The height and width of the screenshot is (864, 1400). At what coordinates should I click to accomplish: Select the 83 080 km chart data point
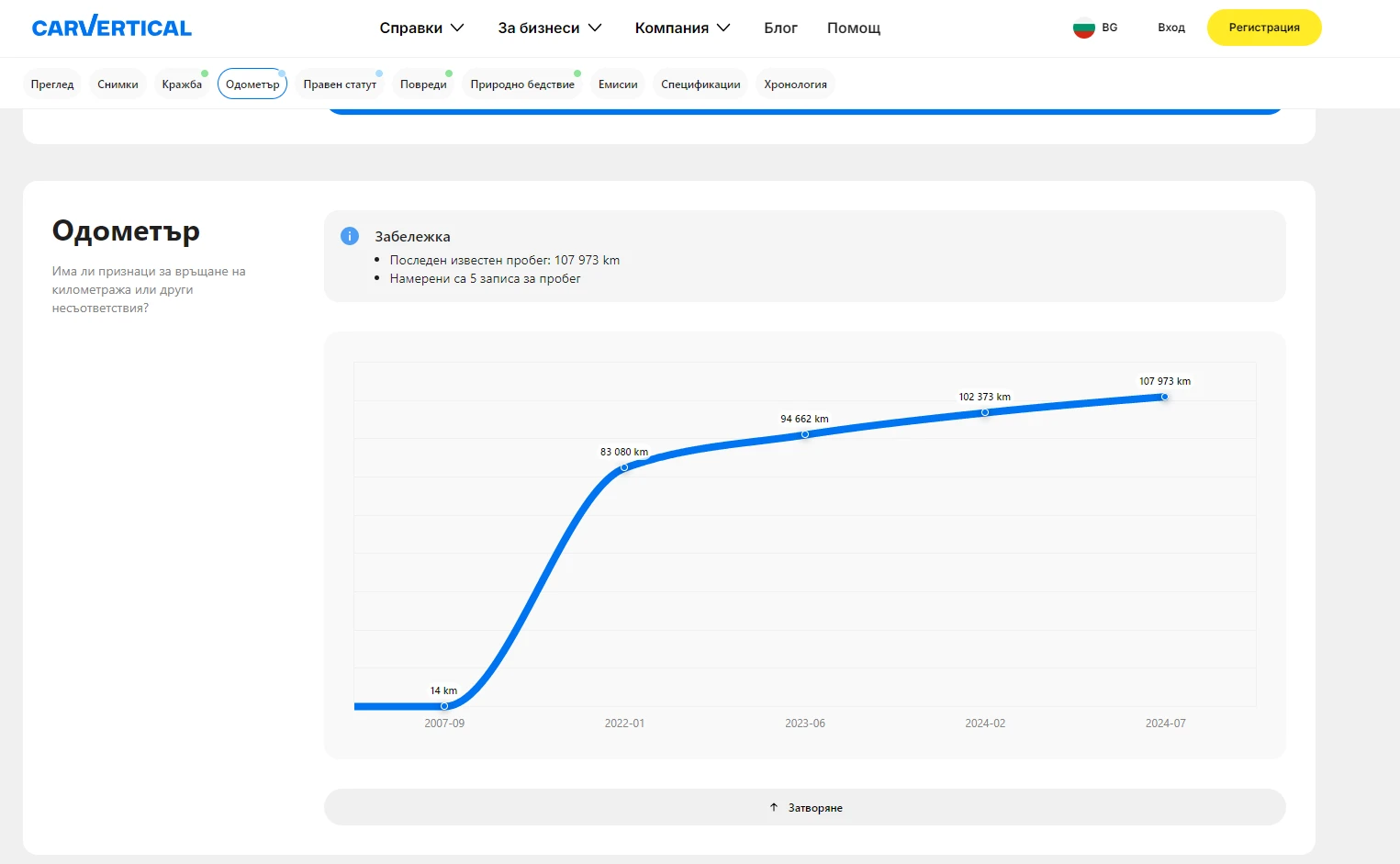point(624,467)
